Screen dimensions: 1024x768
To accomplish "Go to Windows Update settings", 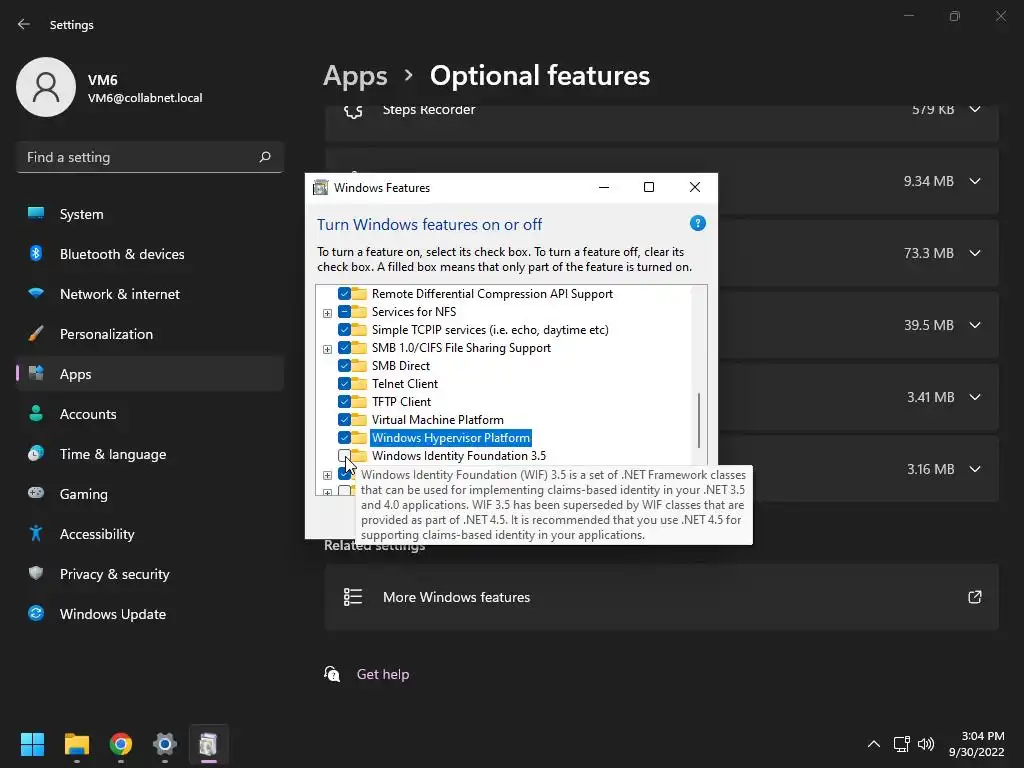I will point(112,614).
